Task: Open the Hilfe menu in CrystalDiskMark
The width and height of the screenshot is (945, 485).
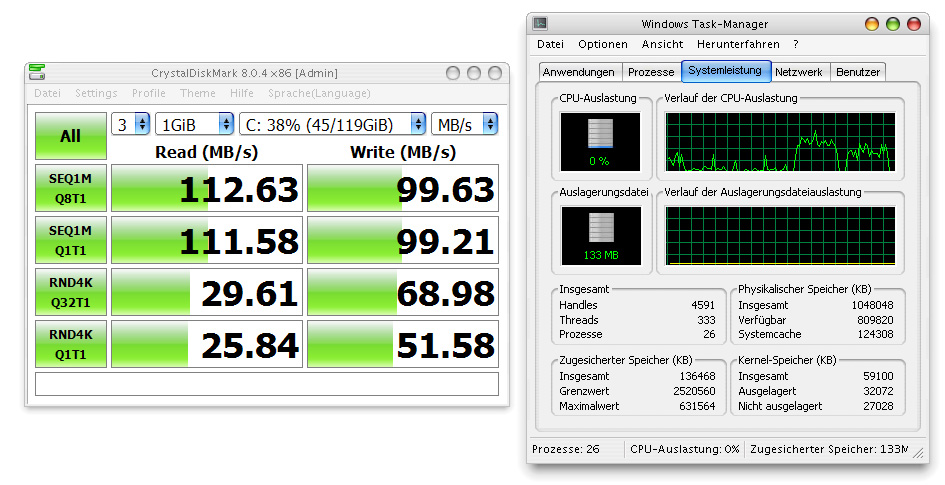Action: pos(241,93)
